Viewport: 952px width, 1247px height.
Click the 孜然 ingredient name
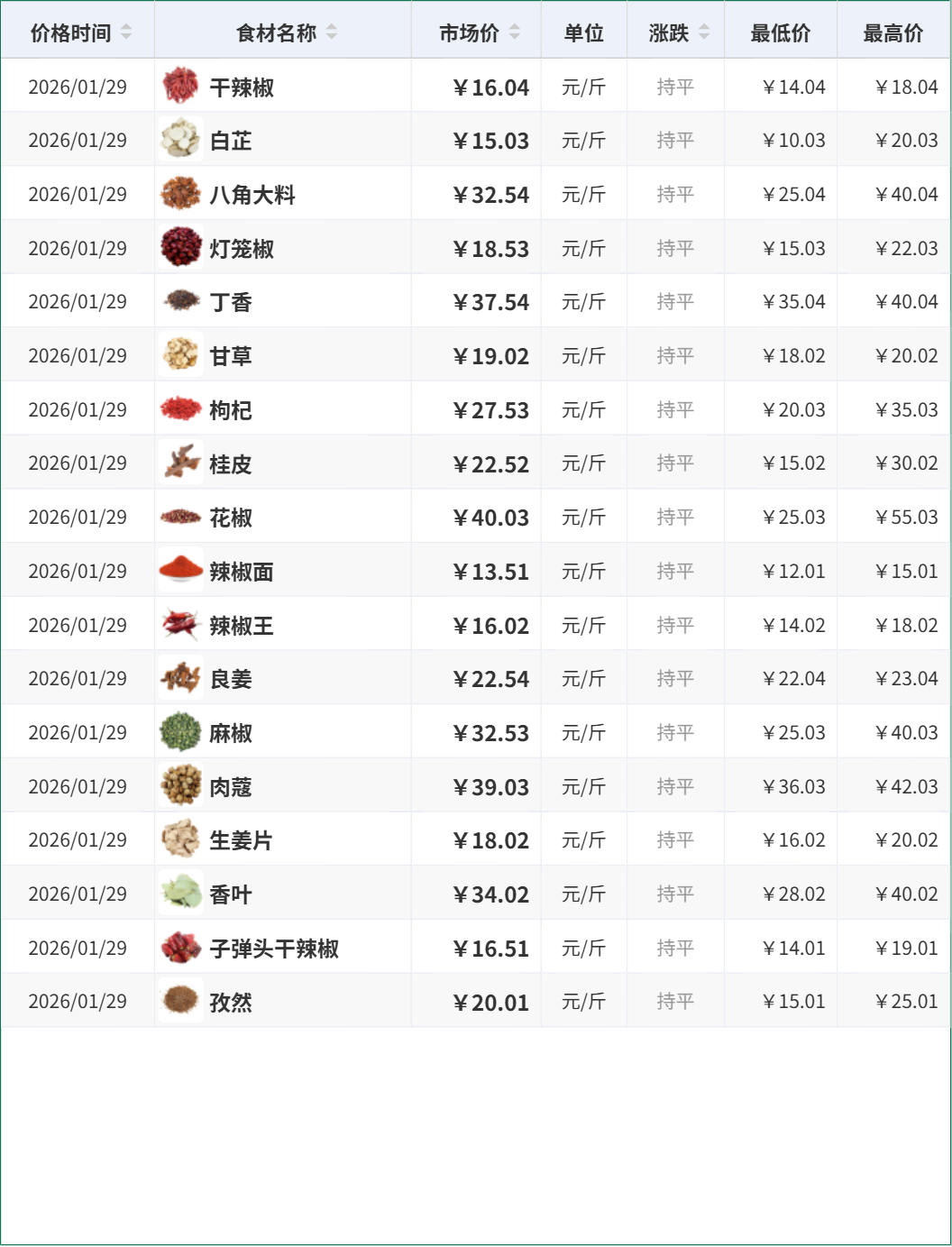pos(231,1002)
